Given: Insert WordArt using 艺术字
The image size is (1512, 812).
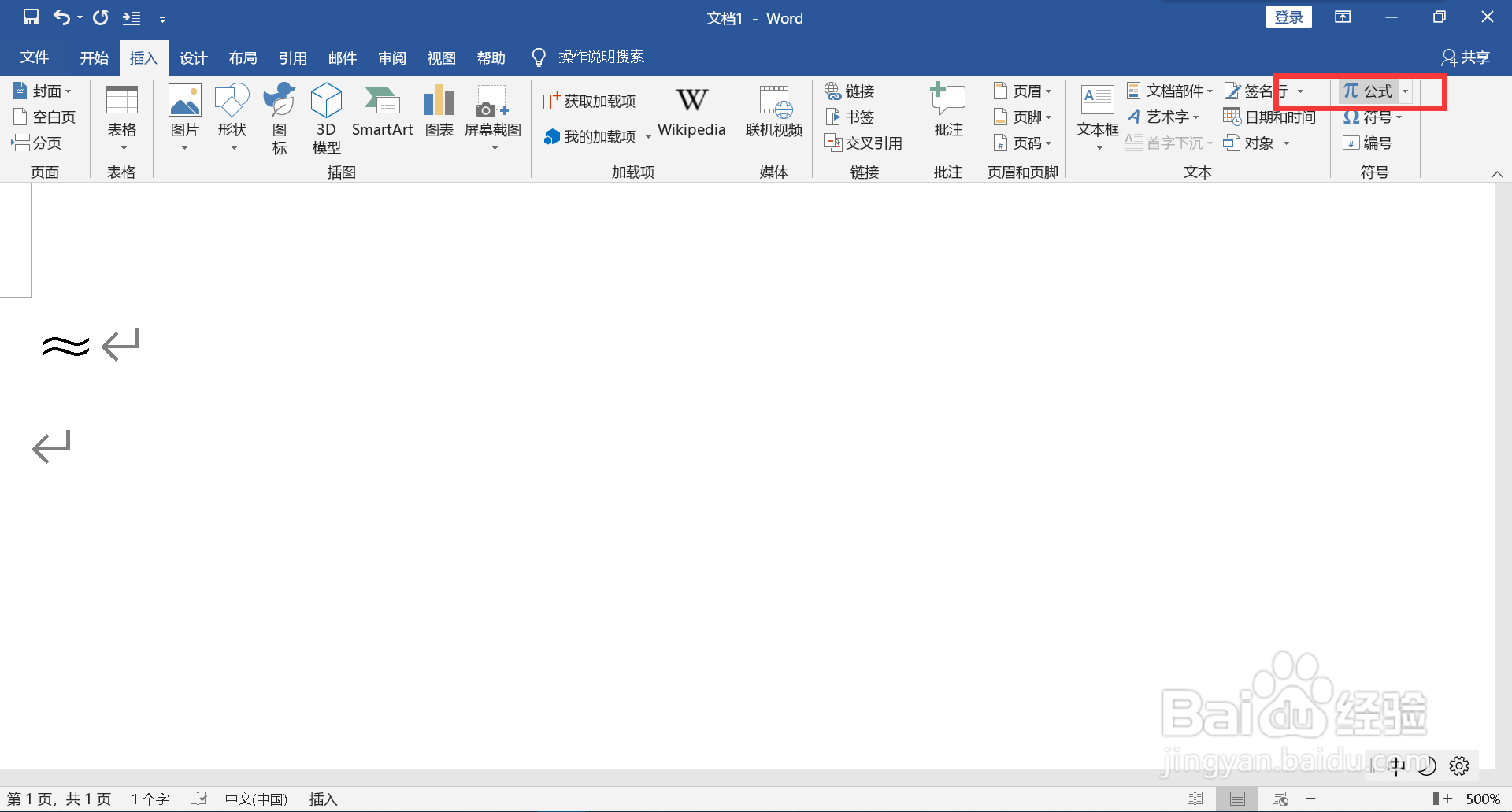Looking at the screenshot, I should (x=1165, y=117).
